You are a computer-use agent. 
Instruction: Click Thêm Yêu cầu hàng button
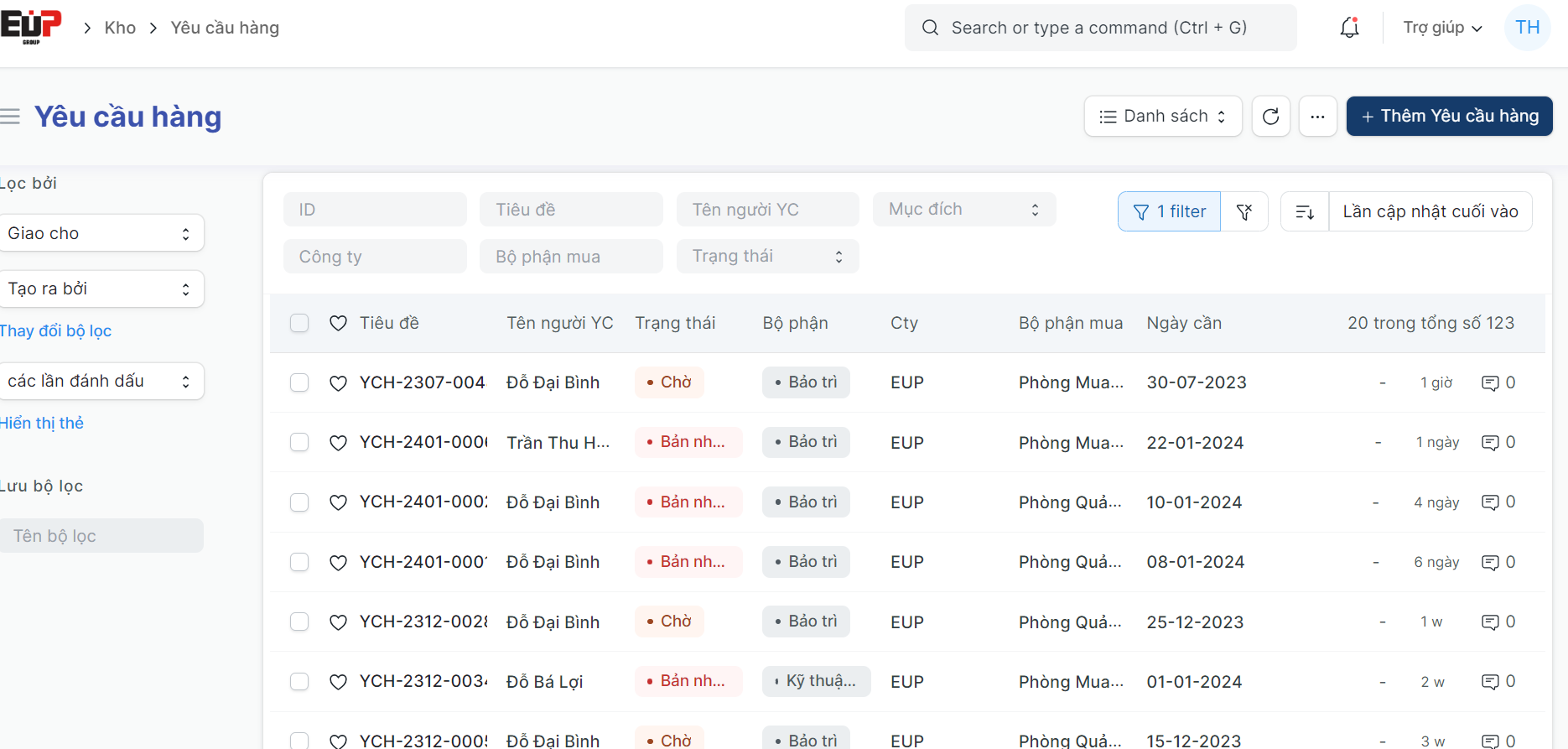[x=1449, y=117]
